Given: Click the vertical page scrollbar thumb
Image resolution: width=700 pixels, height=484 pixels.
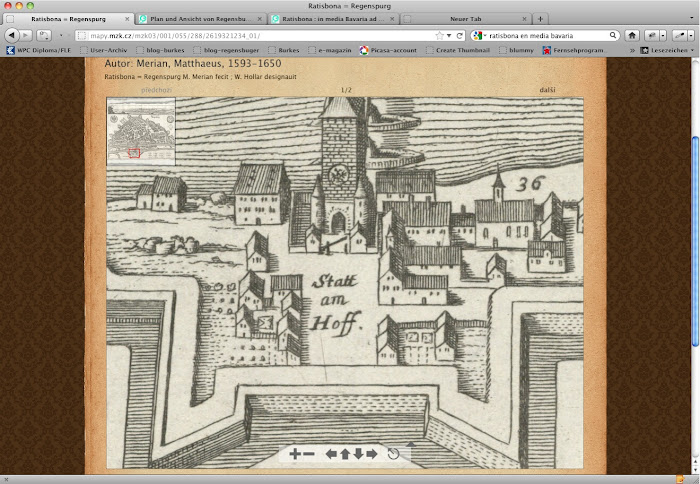Looking at the screenshot, I should tap(695, 241).
